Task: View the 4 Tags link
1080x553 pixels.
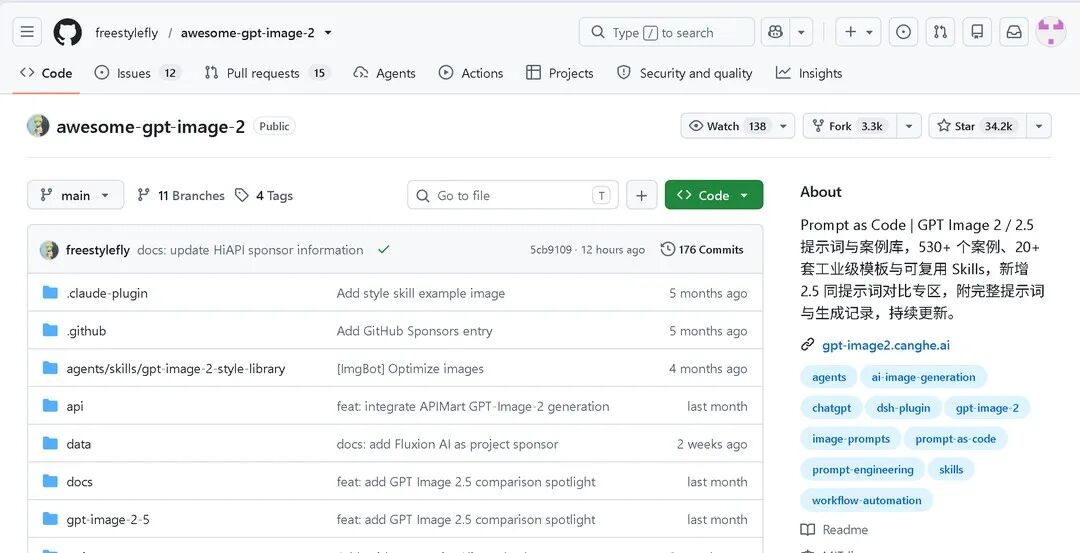Action: tap(264, 196)
